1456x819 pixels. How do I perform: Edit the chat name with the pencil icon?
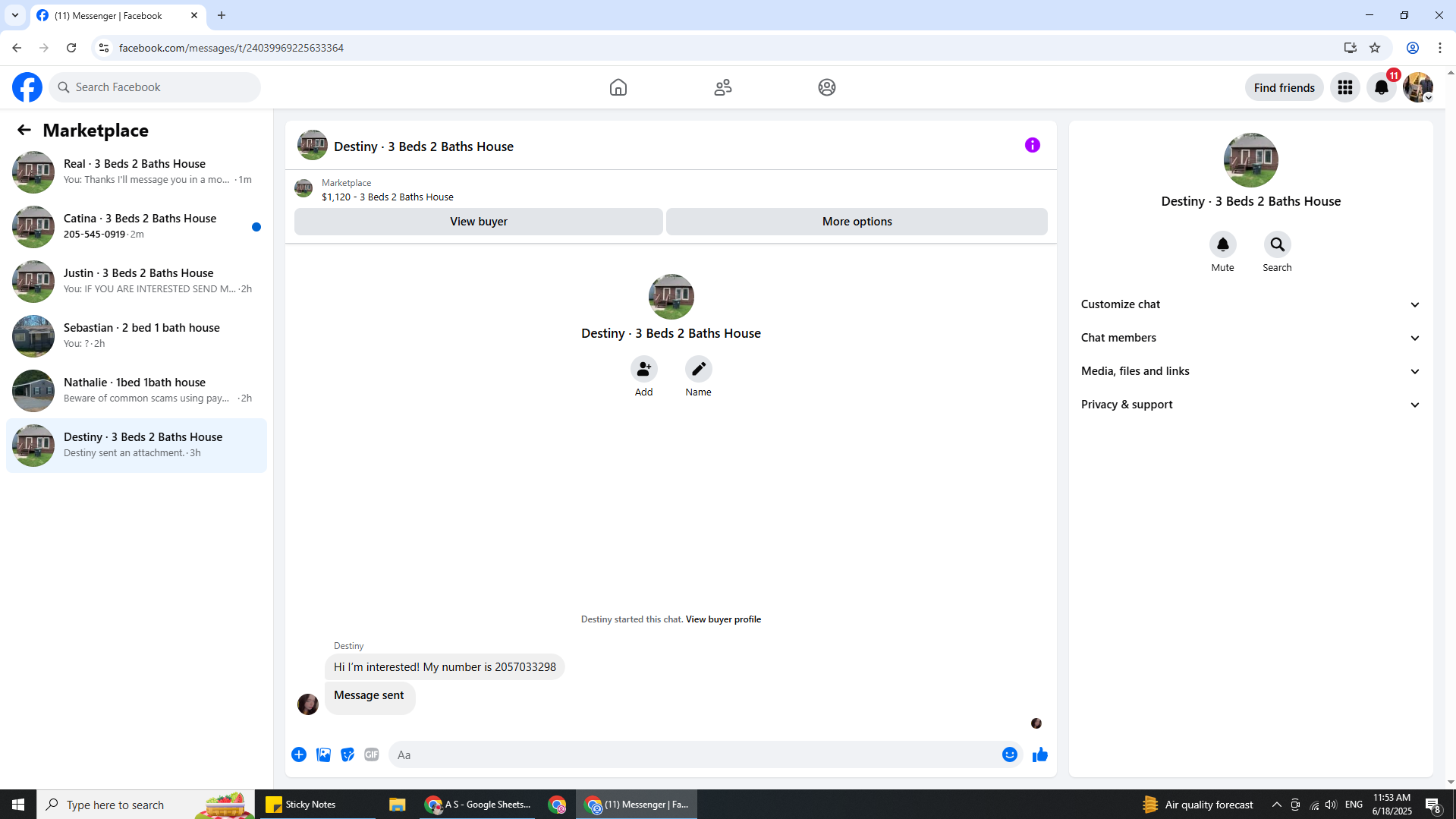point(699,369)
